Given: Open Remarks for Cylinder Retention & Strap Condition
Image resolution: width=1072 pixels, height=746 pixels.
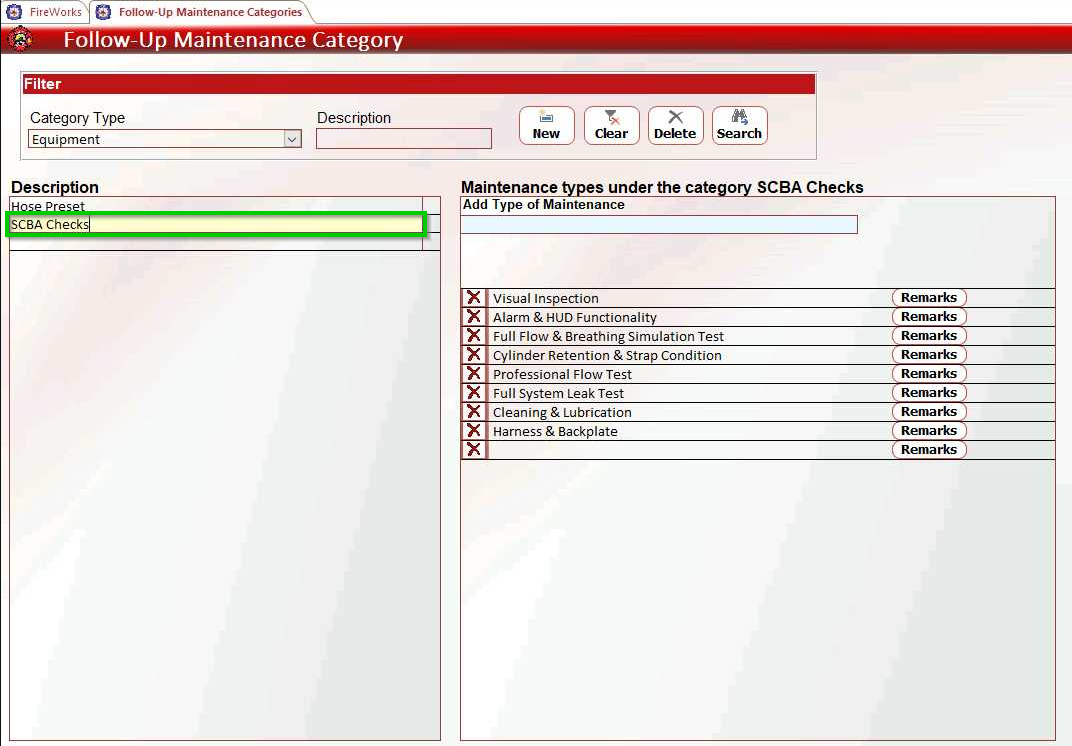Looking at the screenshot, I should point(928,354).
